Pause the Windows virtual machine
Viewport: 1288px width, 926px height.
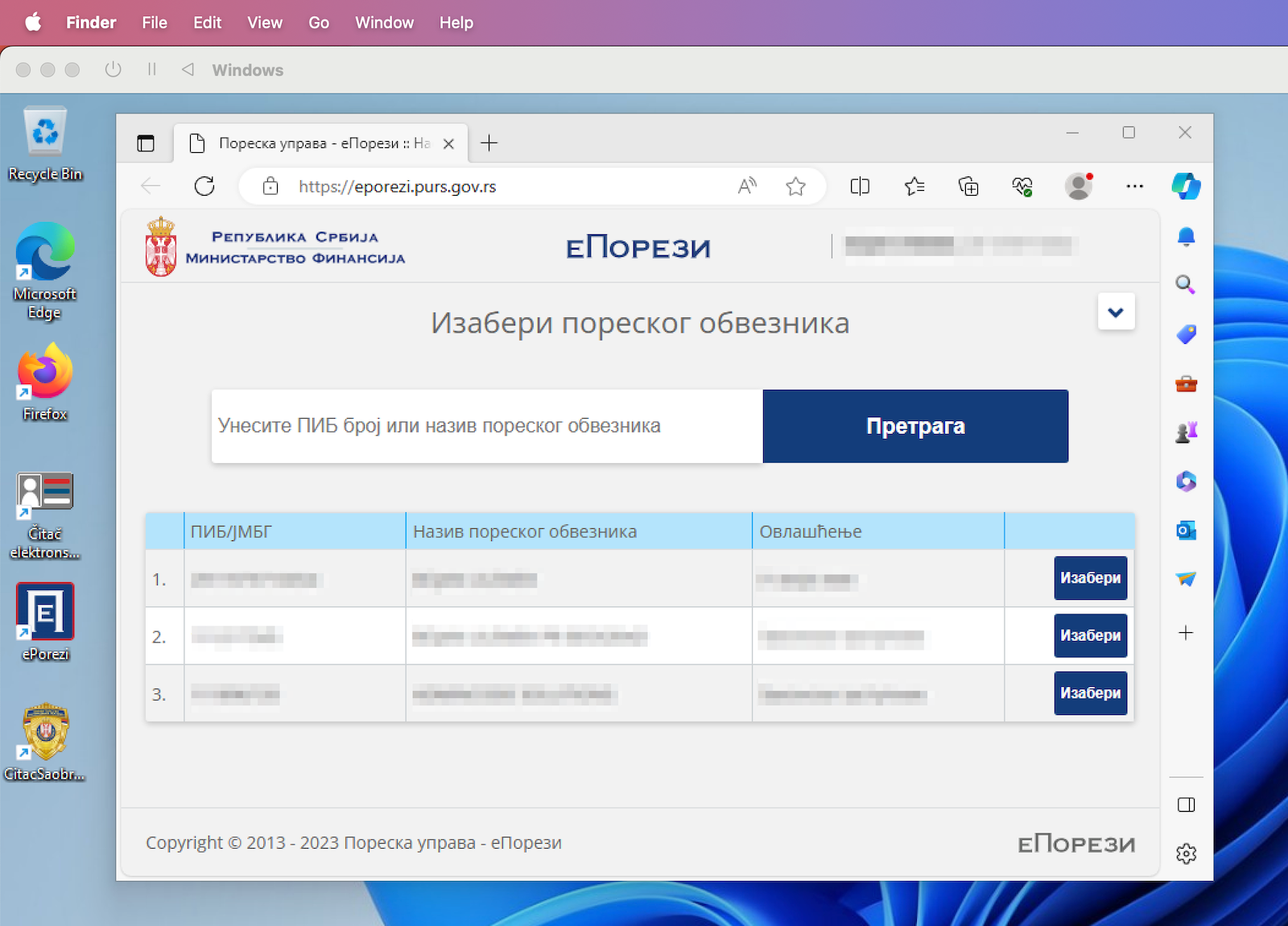tap(151, 70)
